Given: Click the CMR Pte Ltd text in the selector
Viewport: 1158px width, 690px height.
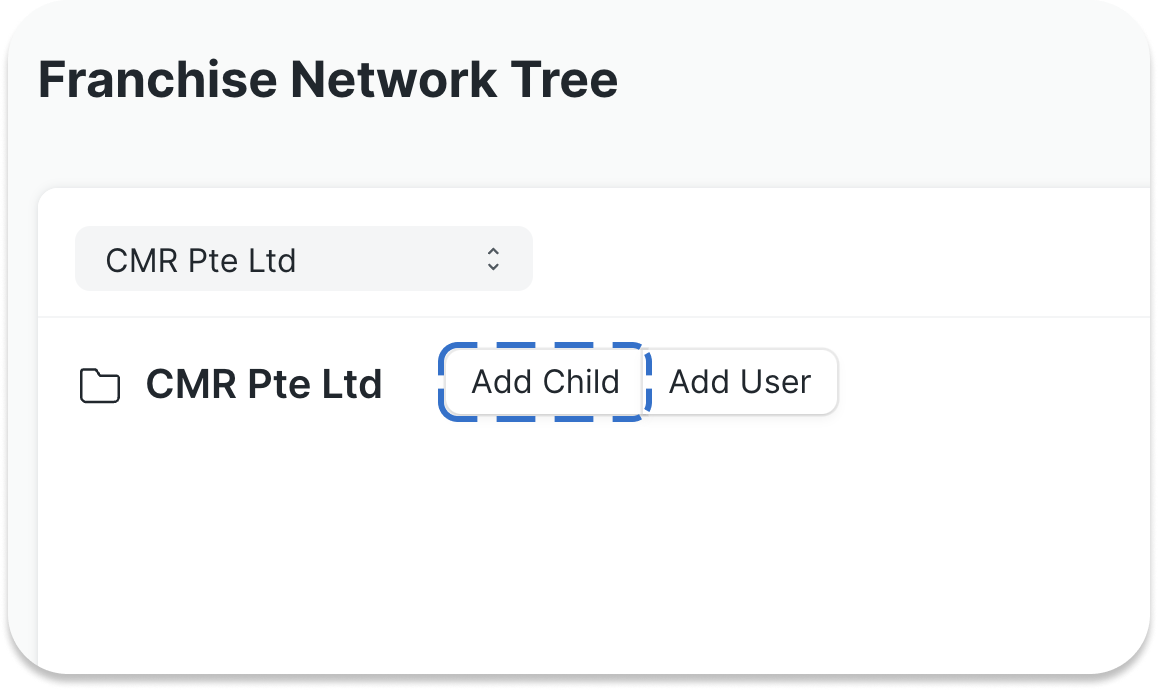Looking at the screenshot, I should tap(200, 261).
